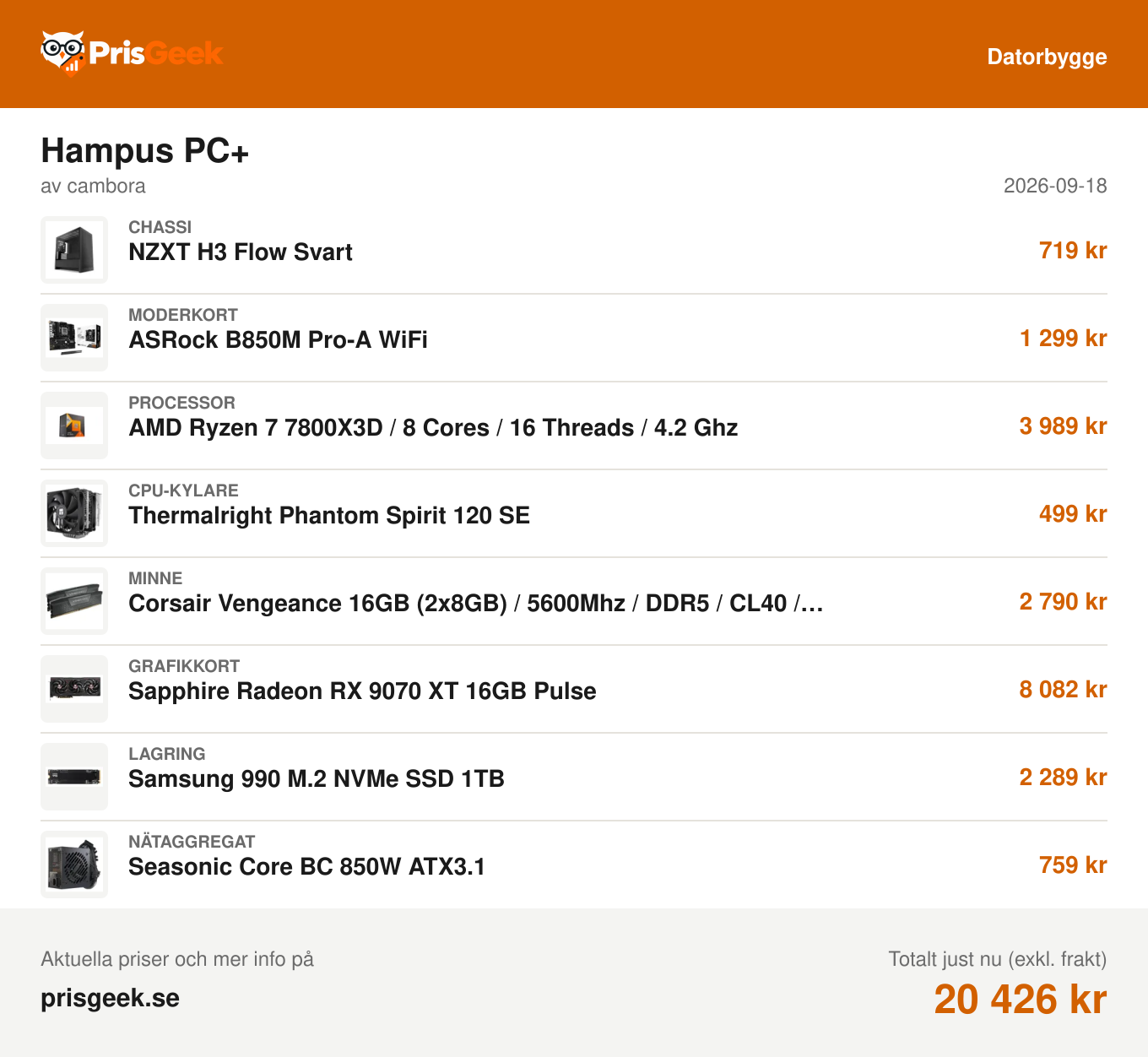The width and height of the screenshot is (1148, 1057).
Task: Click the 2 289 kr storage price
Action: click(x=1063, y=777)
